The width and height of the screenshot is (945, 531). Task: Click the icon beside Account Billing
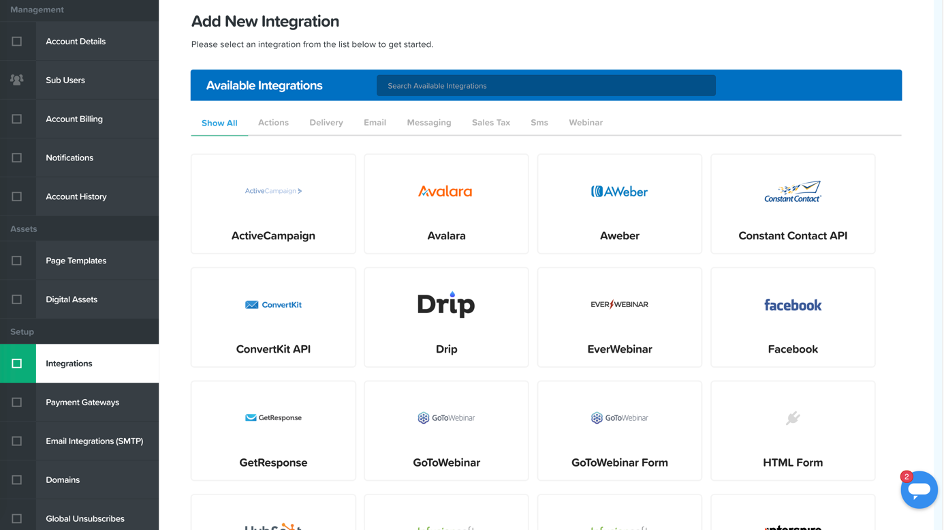(17, 119)
